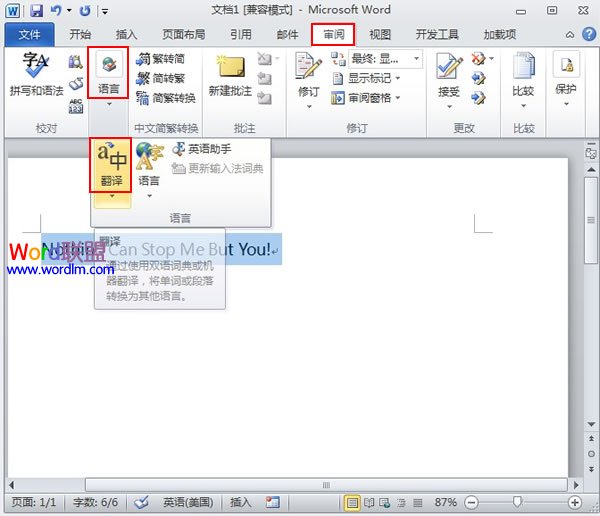Click word count 字数: 6/6 in status bar
600x516 pixels.
click(x=95, y=502)
